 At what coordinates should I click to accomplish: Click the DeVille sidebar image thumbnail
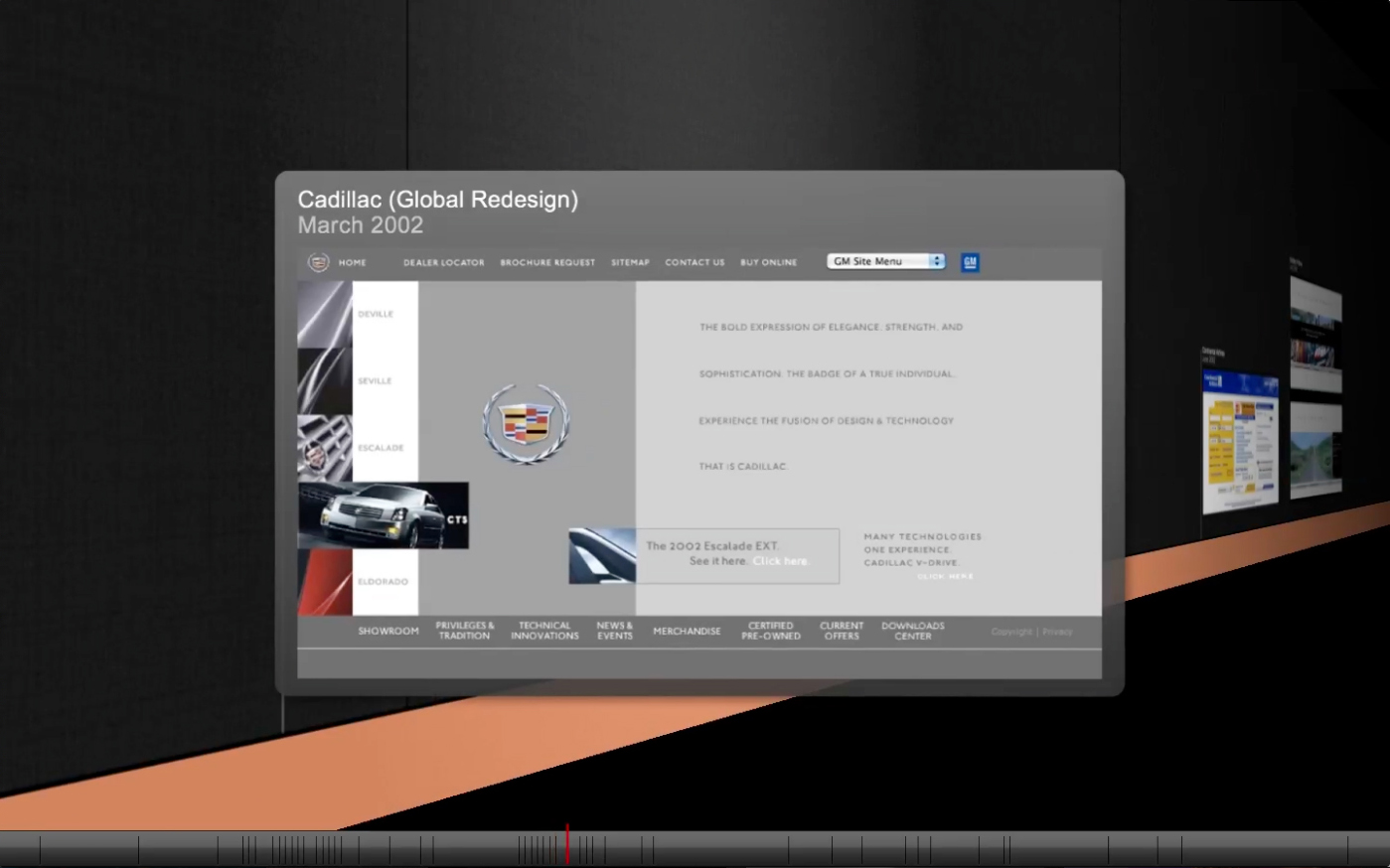point(325,314)
